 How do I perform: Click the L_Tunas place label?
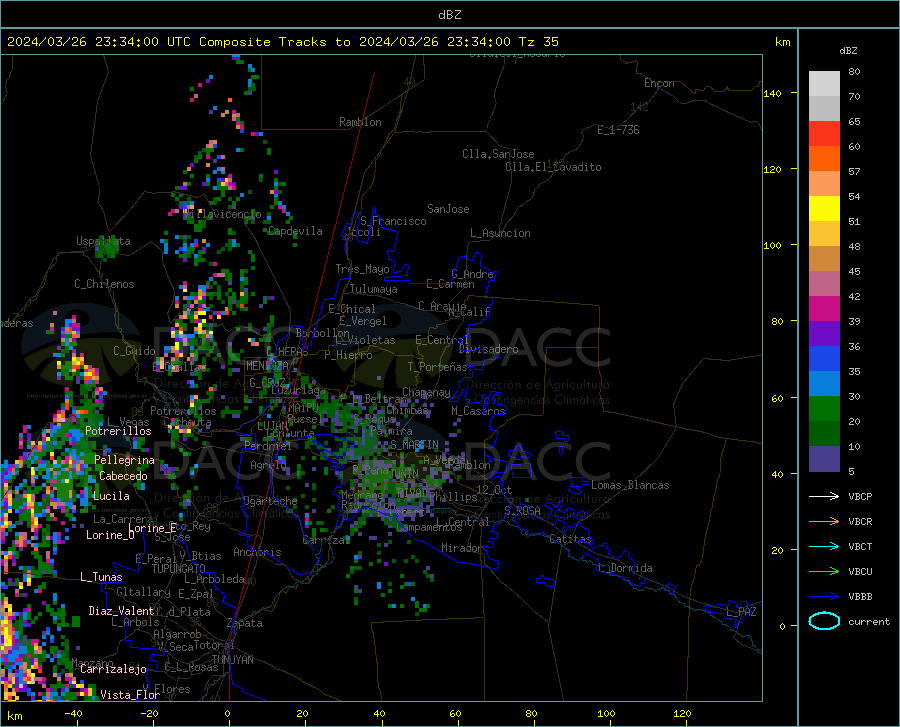coord(101,577)
